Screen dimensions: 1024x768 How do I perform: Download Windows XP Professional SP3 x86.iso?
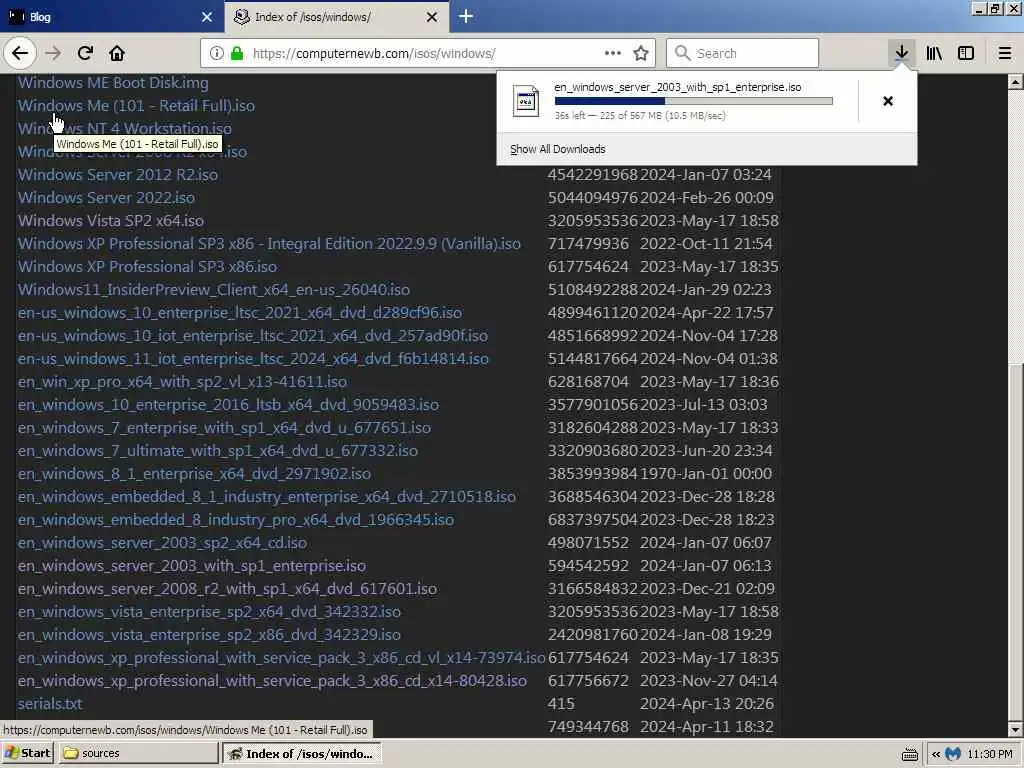point(147,266)
